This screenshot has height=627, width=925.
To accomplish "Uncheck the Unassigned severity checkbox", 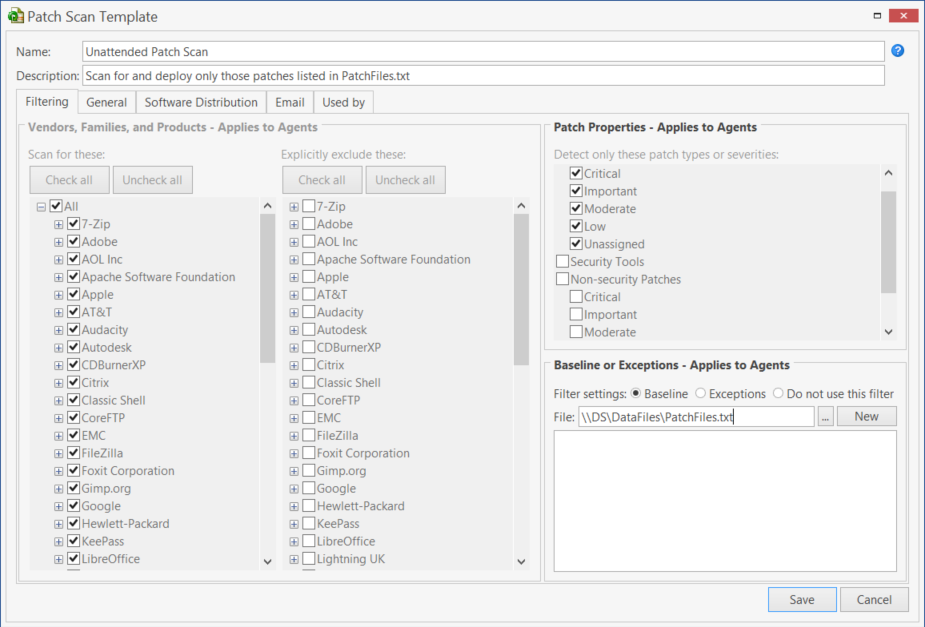I will (x=576, y=244).
